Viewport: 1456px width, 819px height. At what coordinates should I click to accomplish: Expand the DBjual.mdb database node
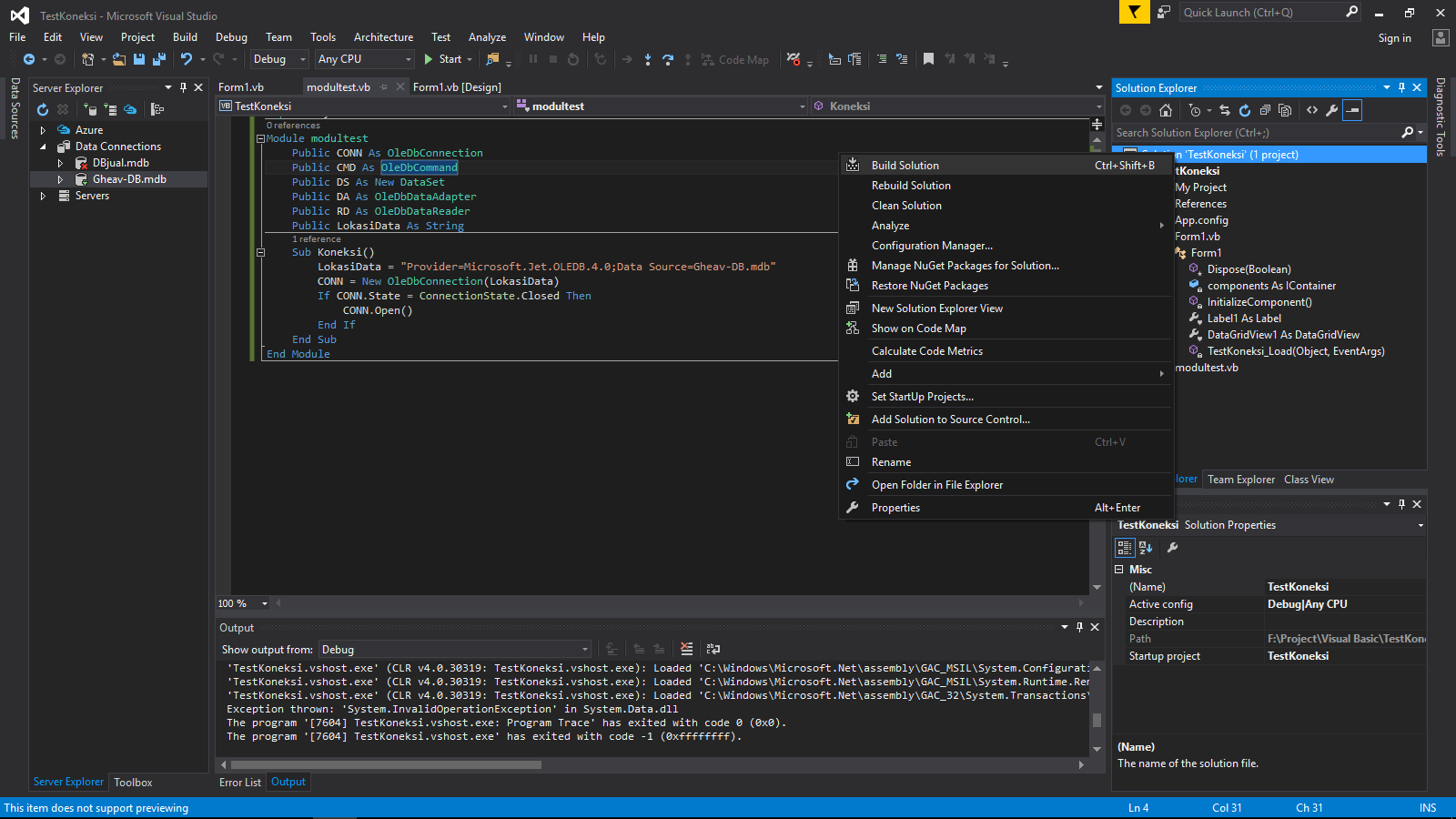(x=61, y=162)
